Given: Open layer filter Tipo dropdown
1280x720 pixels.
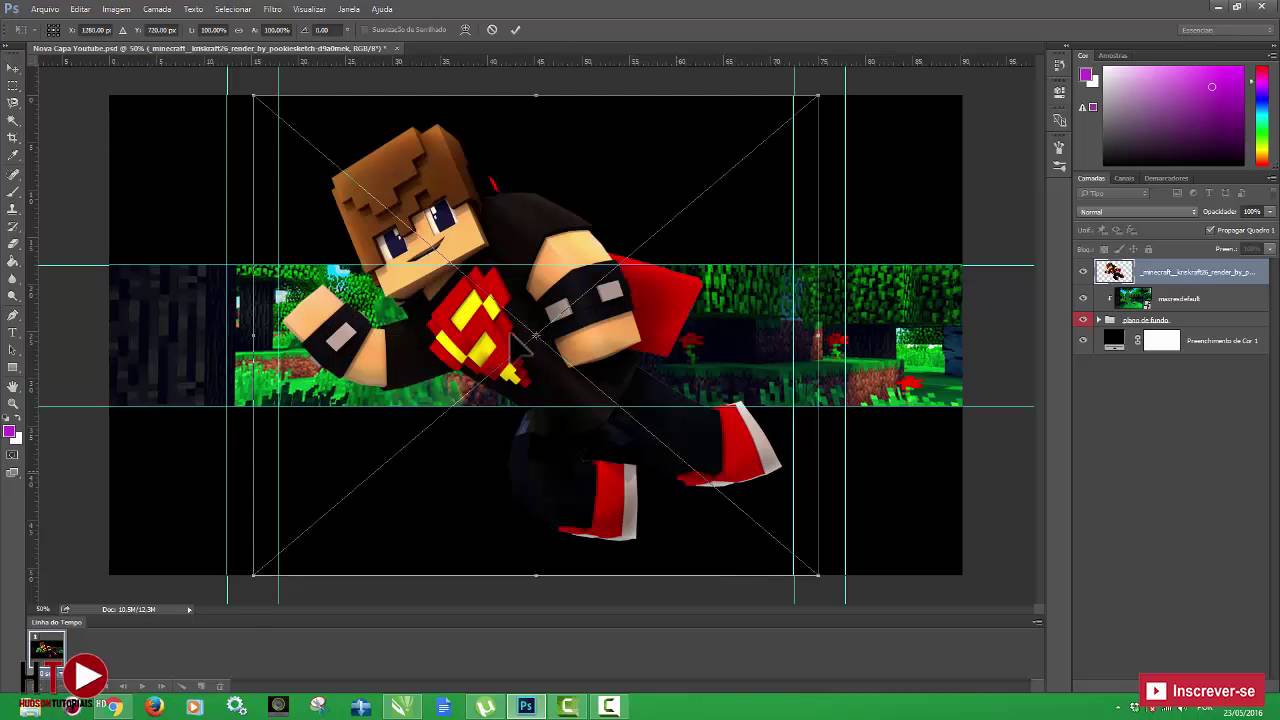Looking at the screenshot, I should pos(1114,193).
